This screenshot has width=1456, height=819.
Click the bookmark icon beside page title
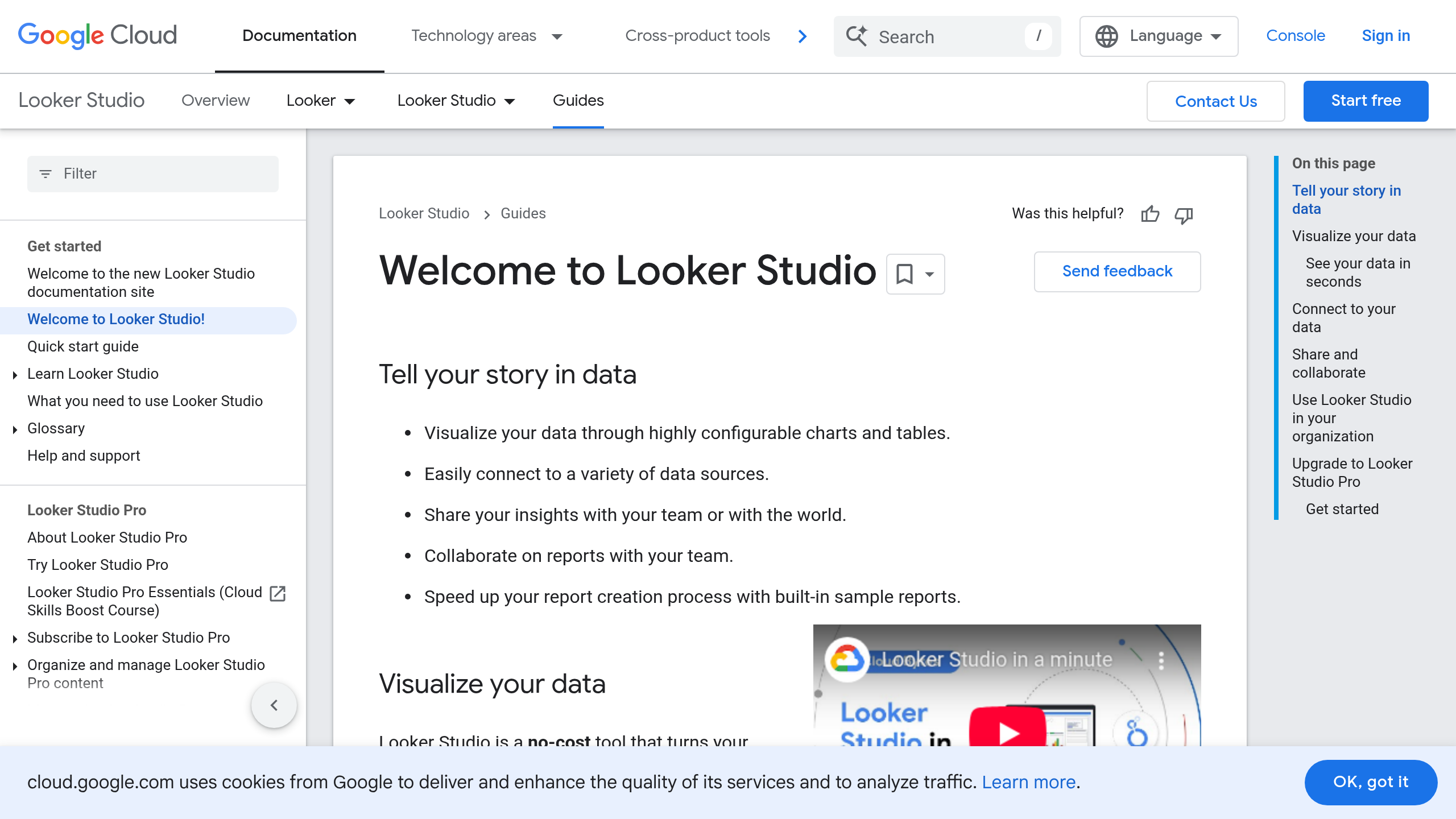[x=904, y=274]
